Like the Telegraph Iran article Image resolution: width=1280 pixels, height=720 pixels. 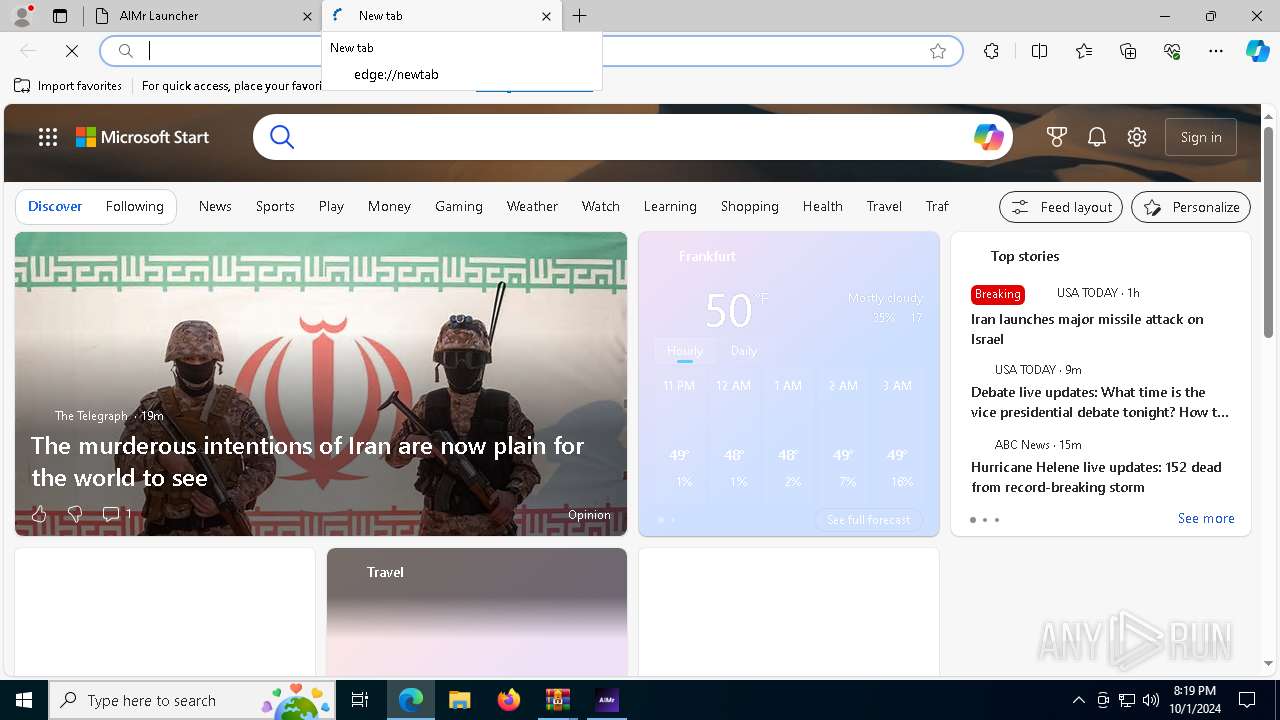pos(39,514)
